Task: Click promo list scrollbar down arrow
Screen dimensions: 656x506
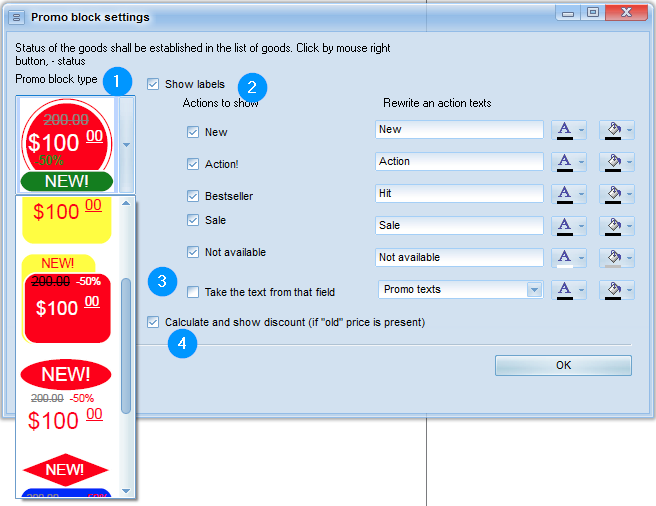Action: click(126, 491)
